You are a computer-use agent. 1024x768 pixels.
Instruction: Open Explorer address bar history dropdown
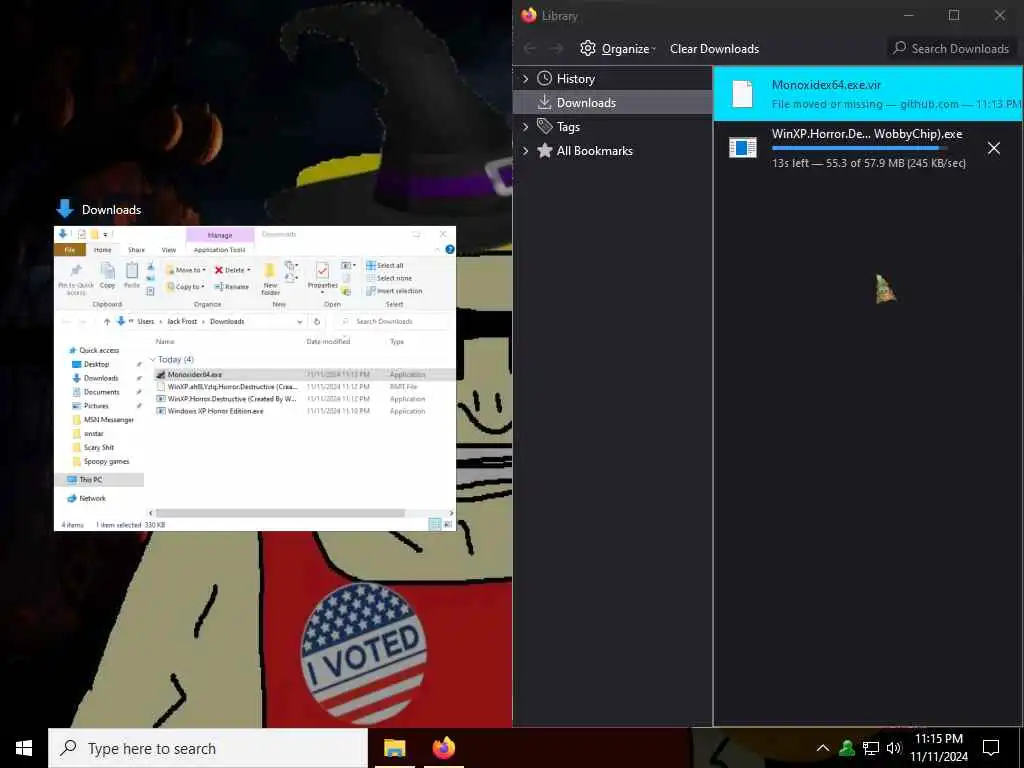pyautogui.click(x=300, y=321)
